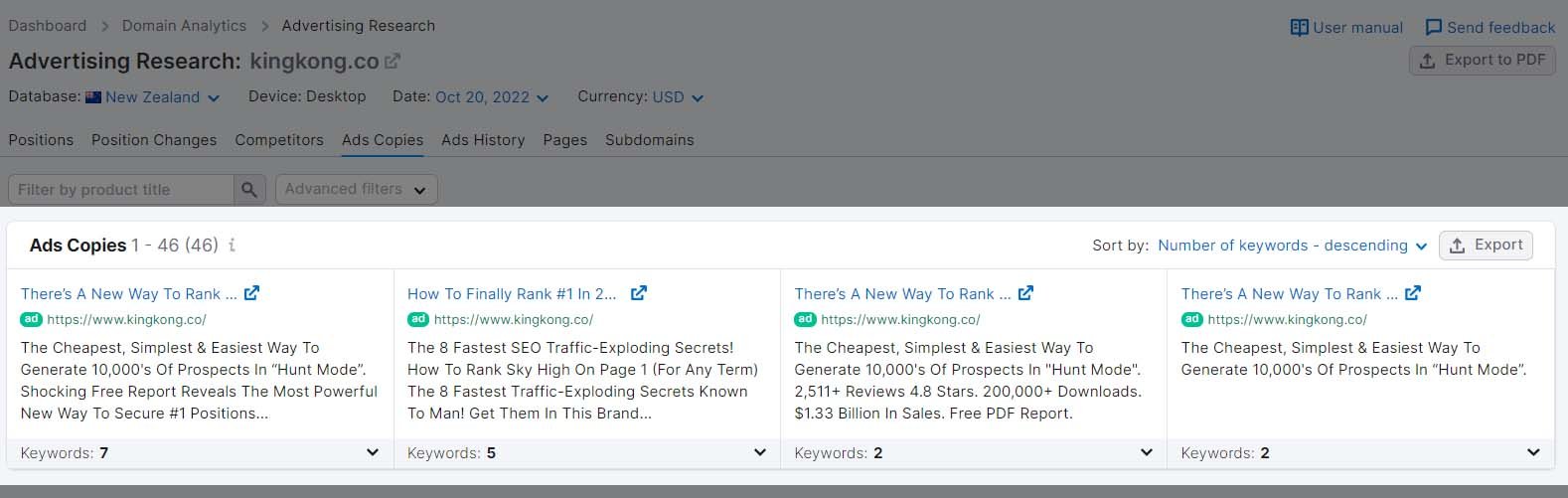Click Send feedback link
Screen dimensions: 1568x498
click(1490, 28)
